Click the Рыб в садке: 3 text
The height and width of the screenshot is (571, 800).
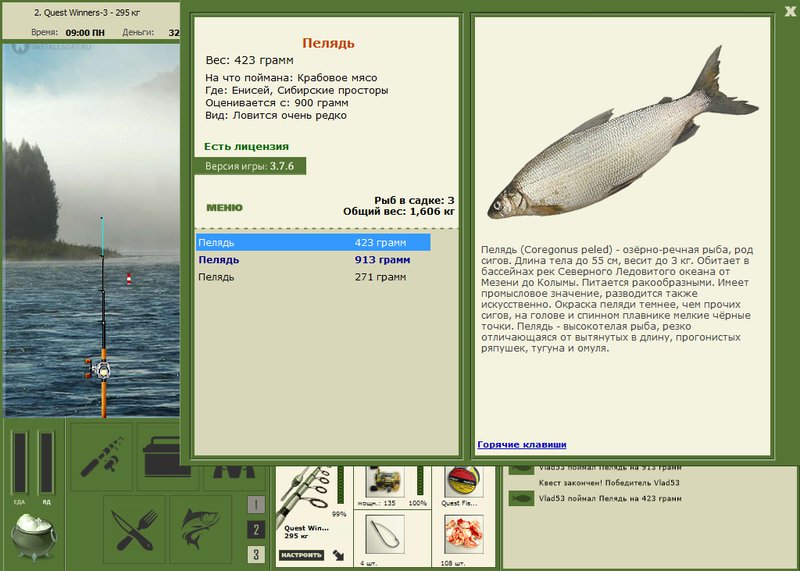(414, 200)
